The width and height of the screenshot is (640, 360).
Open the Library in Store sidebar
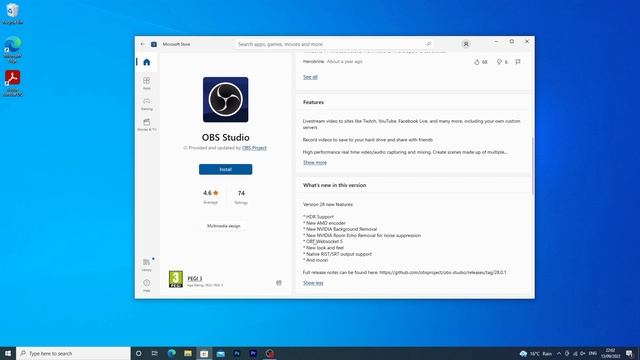click(147, 264)
